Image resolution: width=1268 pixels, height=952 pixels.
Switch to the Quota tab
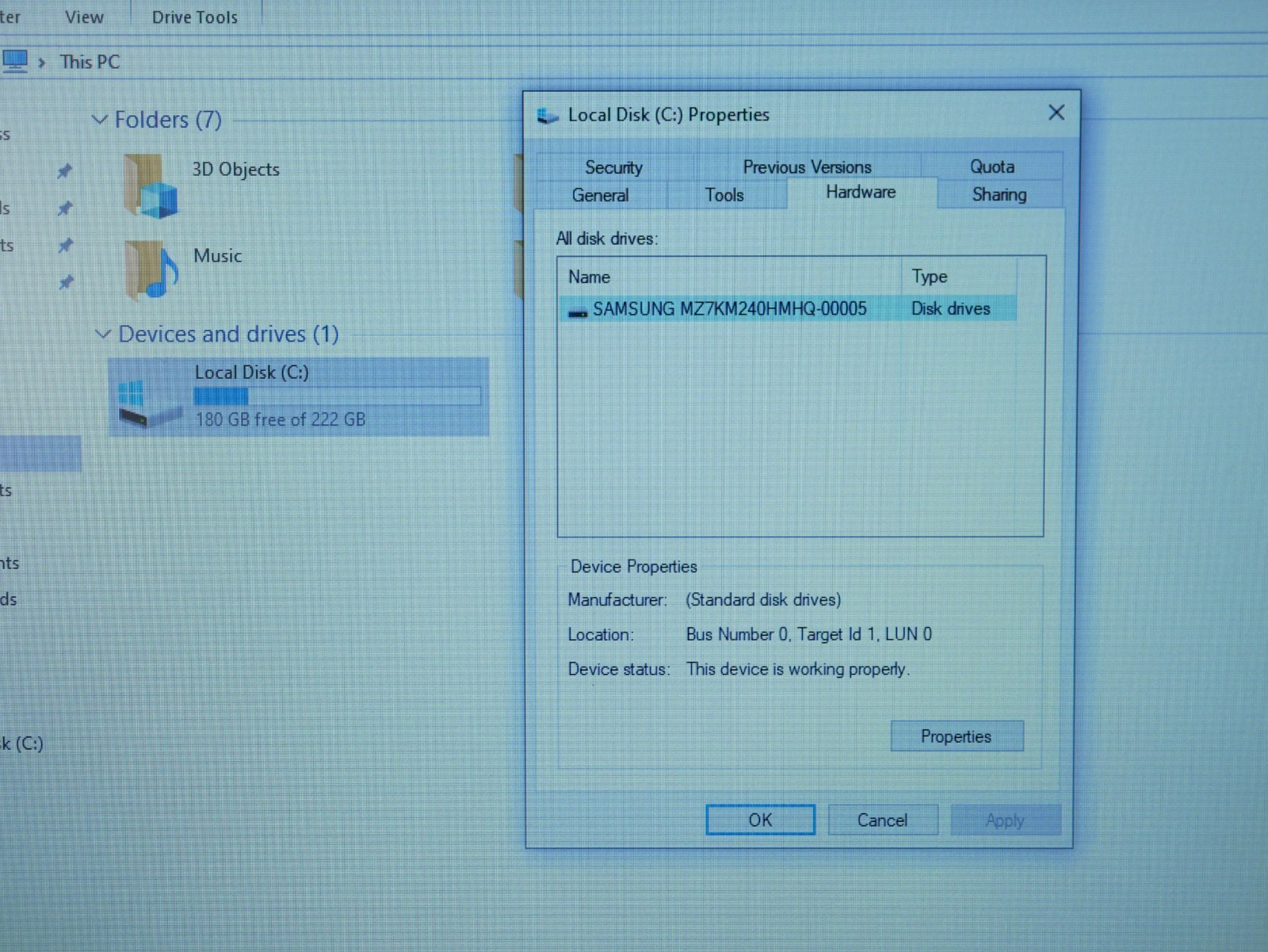tap(992, 166)
